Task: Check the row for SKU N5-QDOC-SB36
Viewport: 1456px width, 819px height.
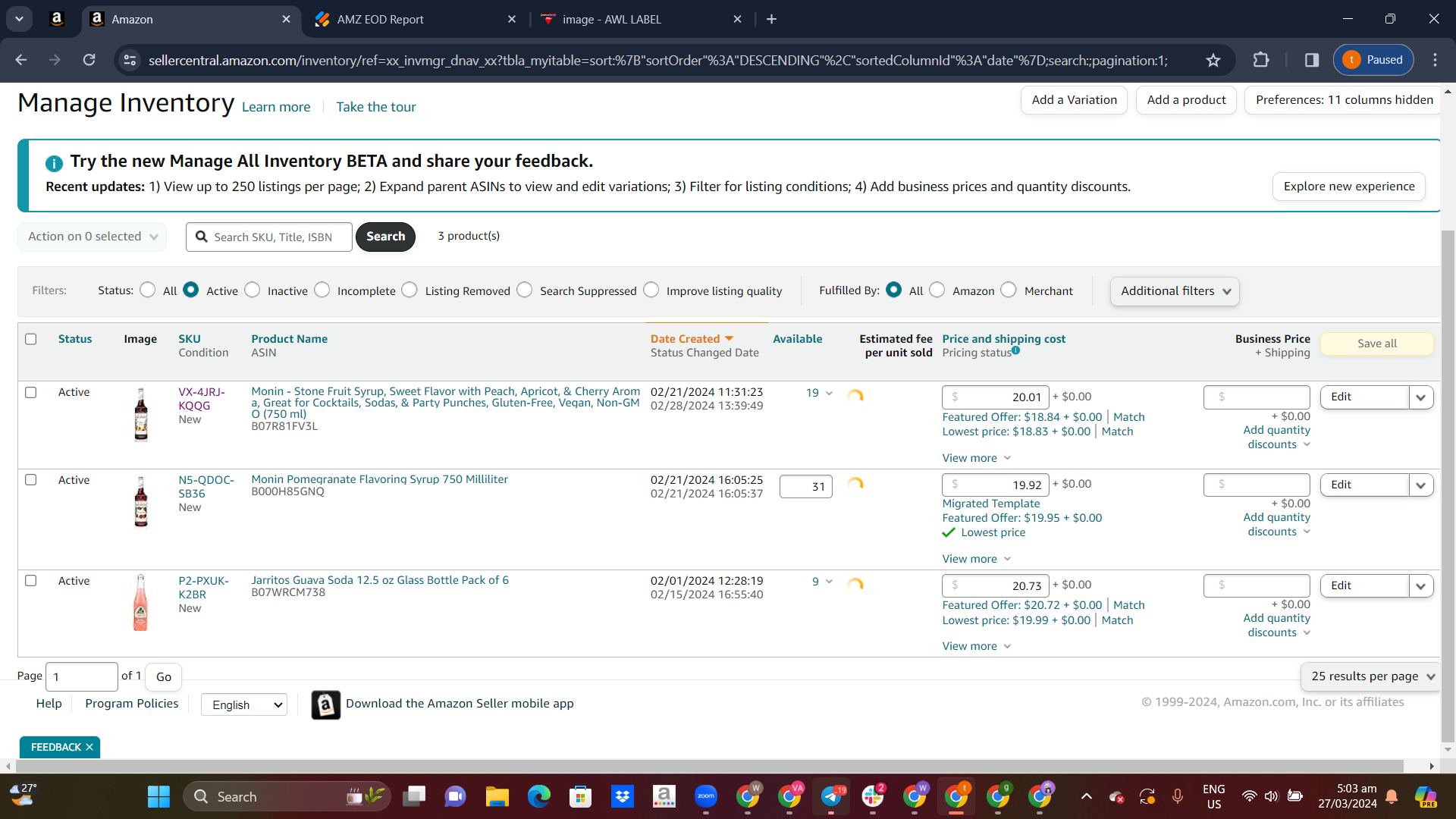Action: click(31, 480)
